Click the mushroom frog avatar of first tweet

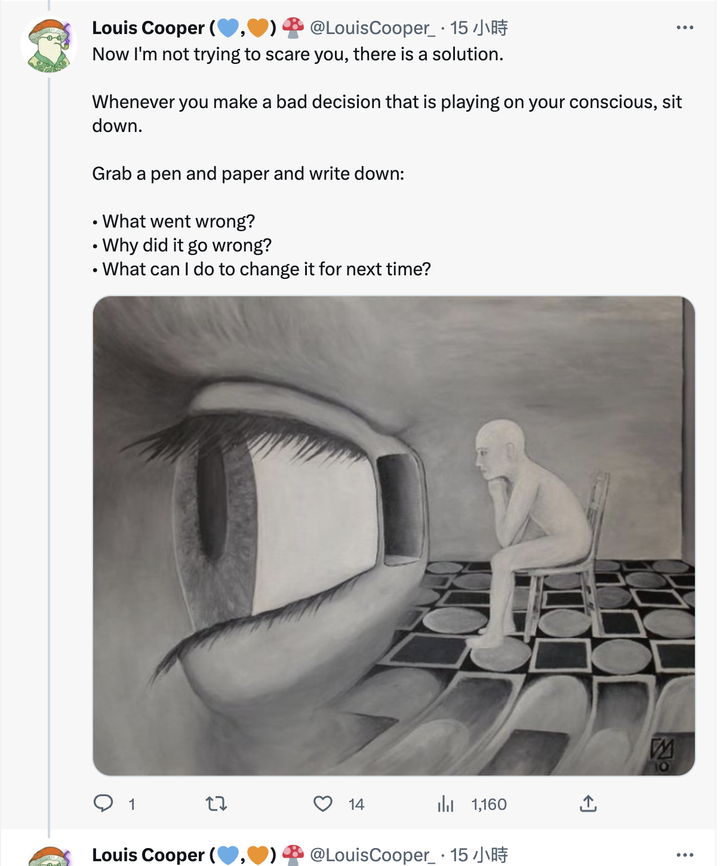[49, 45]
